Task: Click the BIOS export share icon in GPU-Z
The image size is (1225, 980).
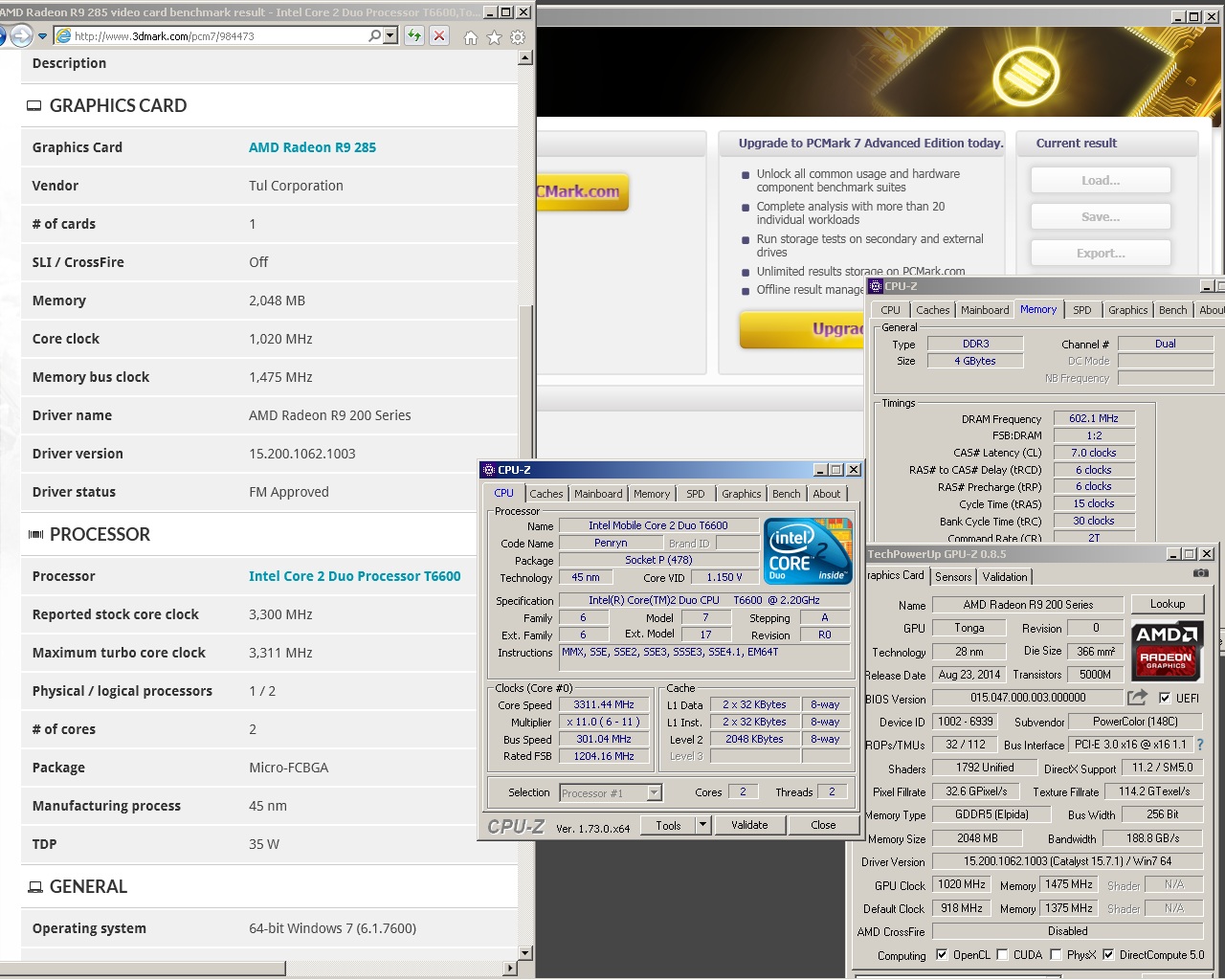Action: pos(1137,698)
